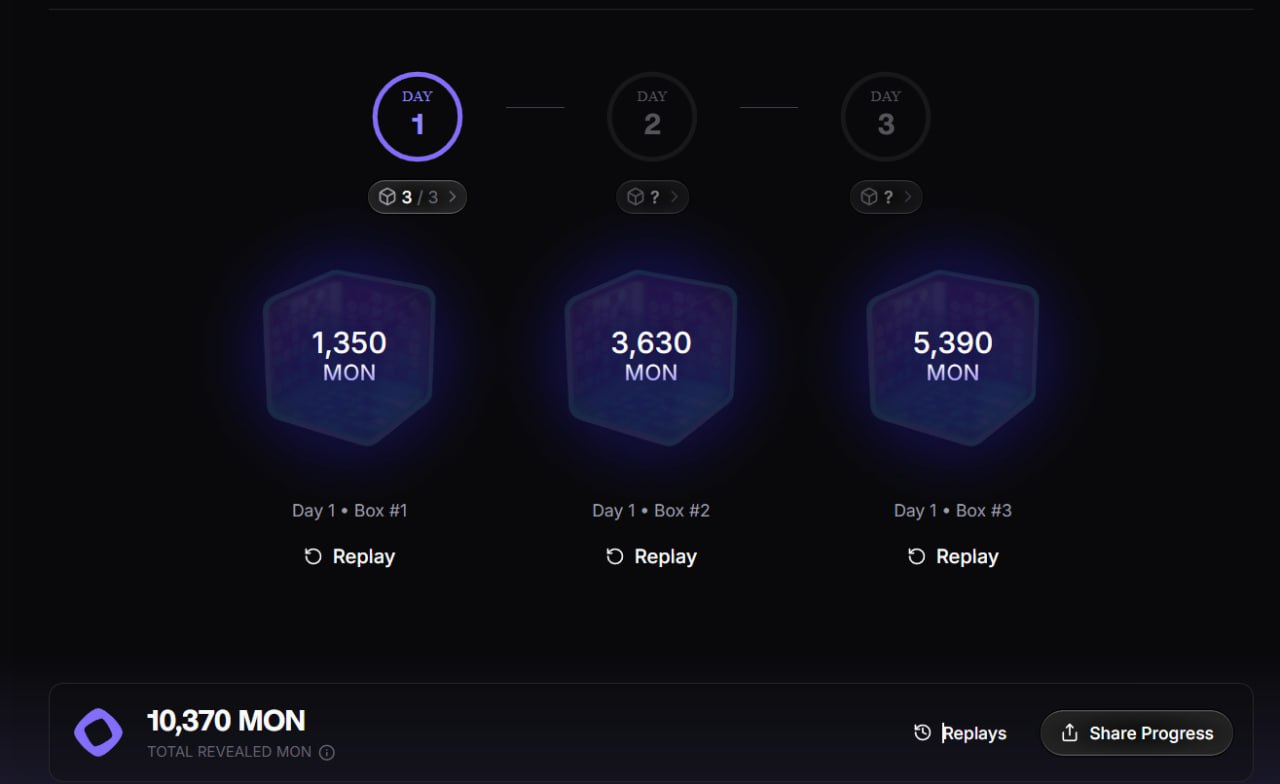Expand the 3 / 3 boxes chevron
The width and height of the screenshot is (1280, 784).
(453, 197)
